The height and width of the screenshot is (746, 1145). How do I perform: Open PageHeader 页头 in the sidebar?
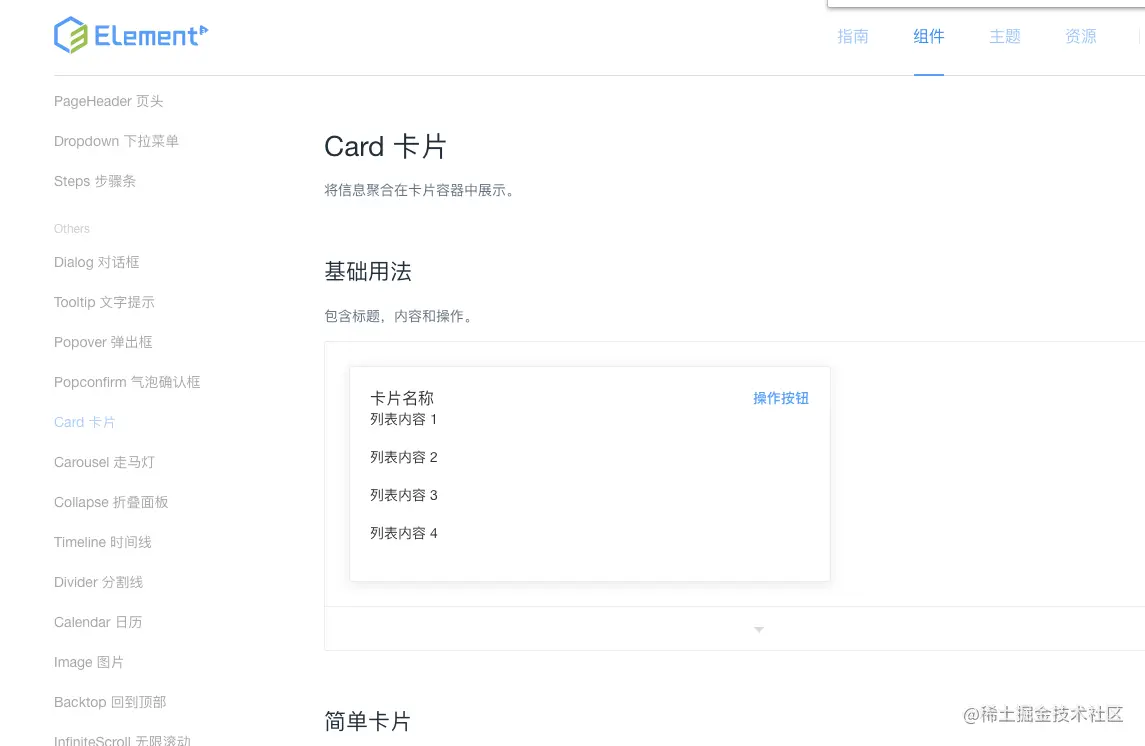tap(109, 101)
